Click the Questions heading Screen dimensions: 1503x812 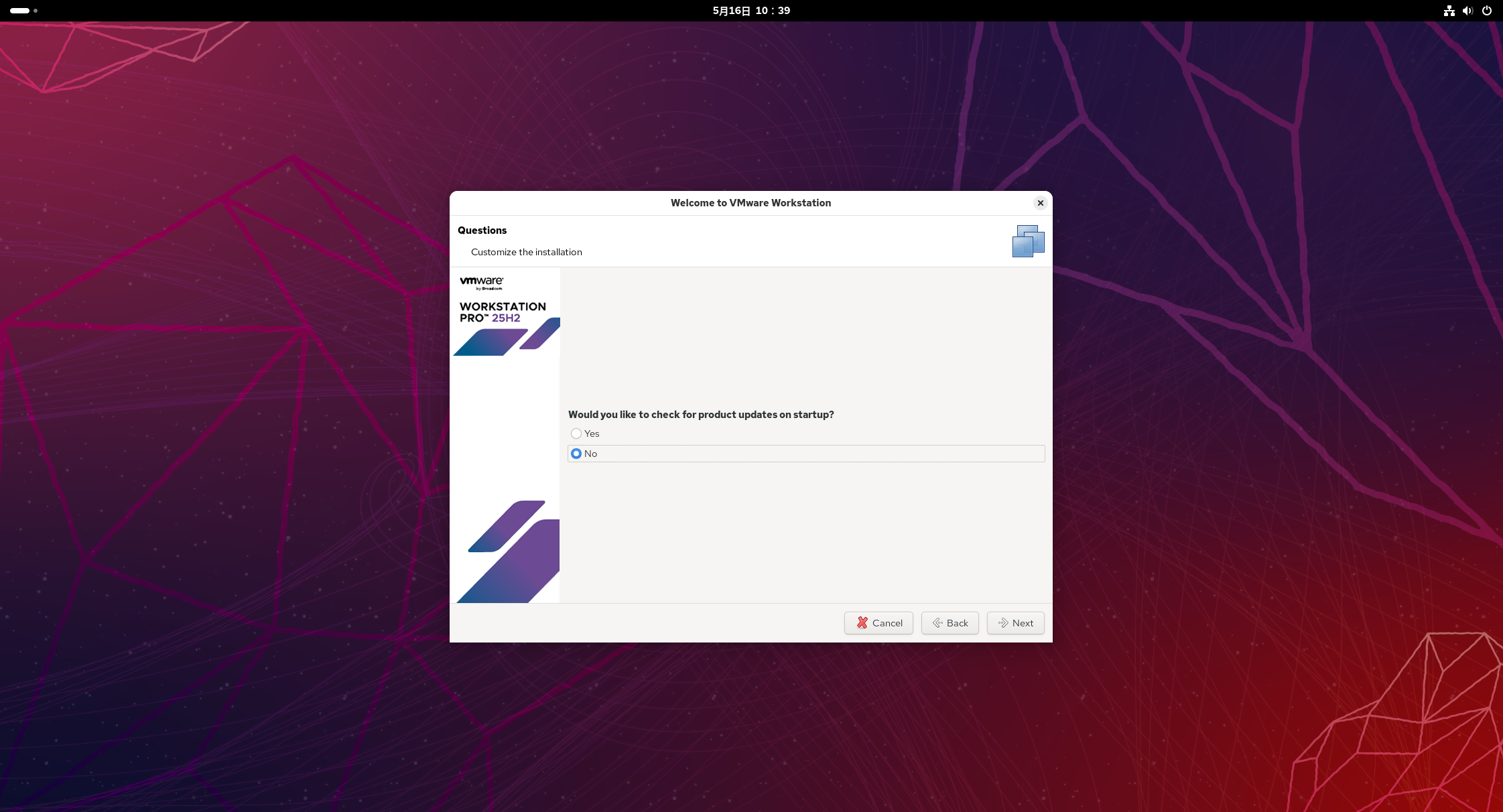click(482, 230)
